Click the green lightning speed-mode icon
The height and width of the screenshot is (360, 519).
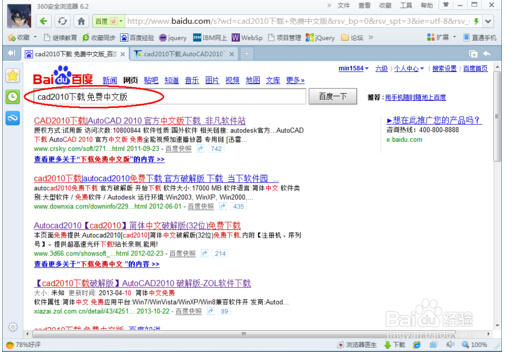pyautogui.click(x=476, y=21)
